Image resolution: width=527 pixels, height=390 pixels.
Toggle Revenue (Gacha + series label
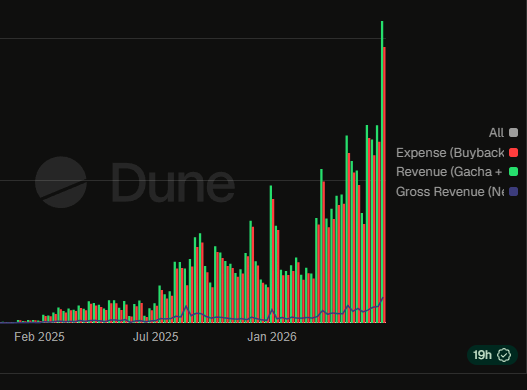pyautogui.click(x=449, y=172)
